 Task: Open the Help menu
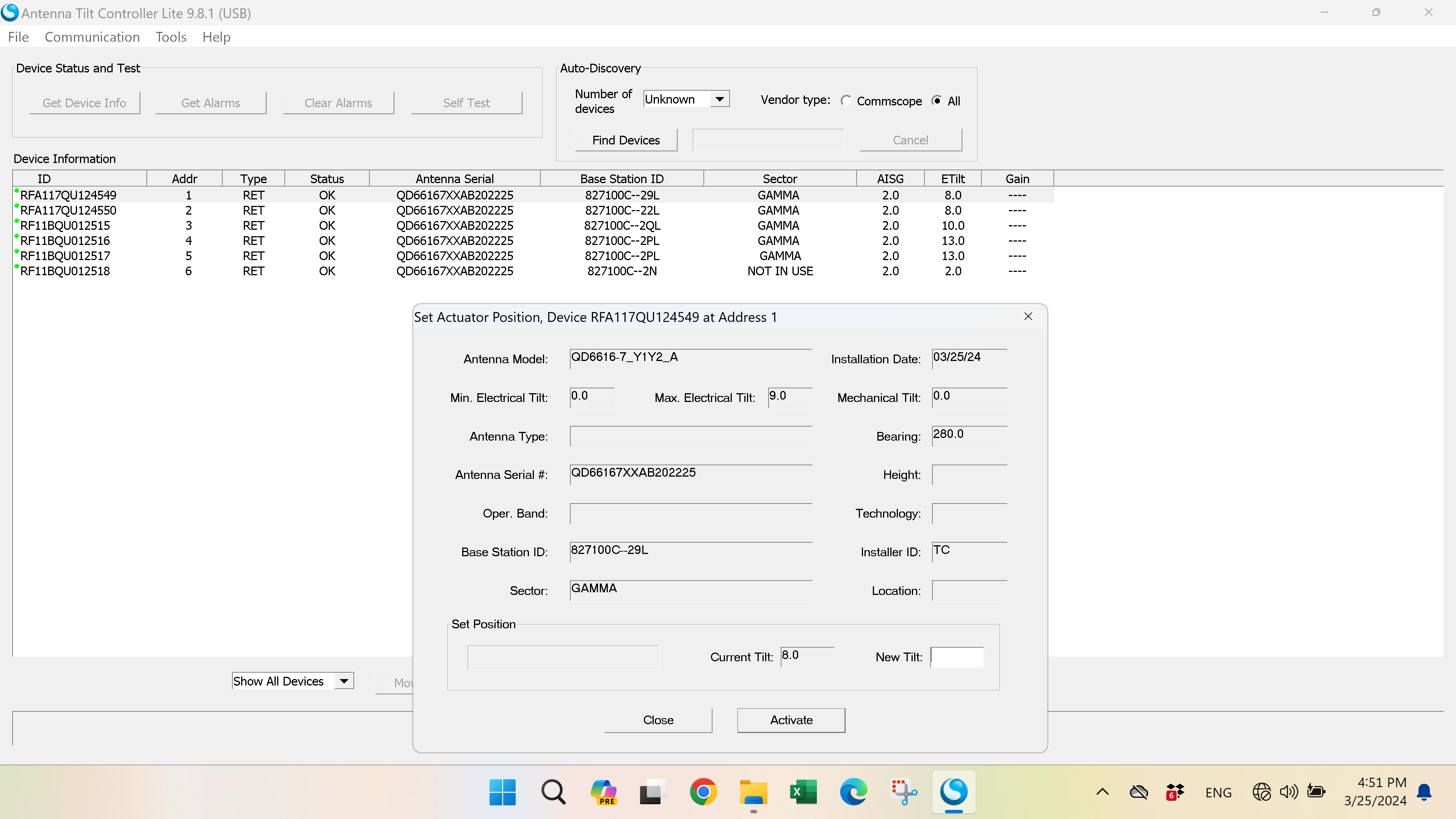pyautogui.click(x=216, y=37)
